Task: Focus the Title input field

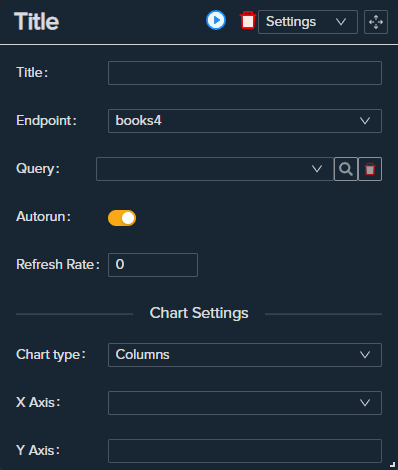Action: [x=245, y=73]
